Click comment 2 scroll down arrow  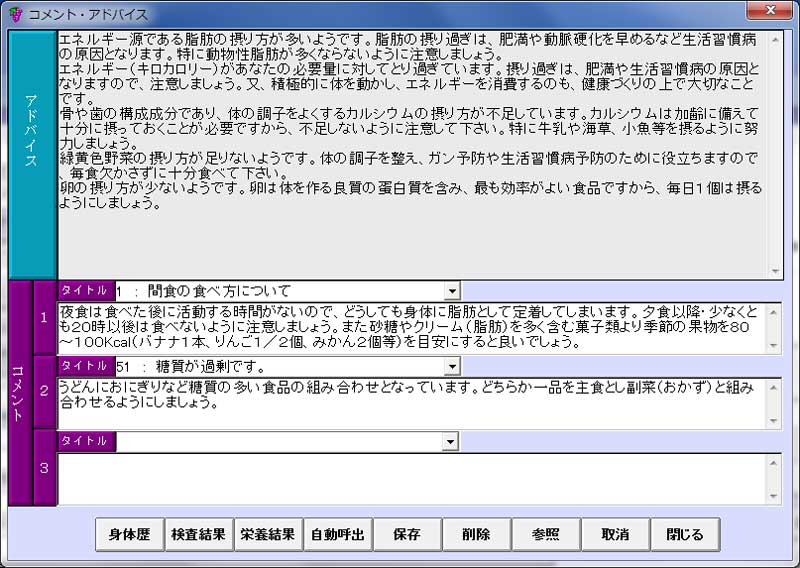point(773,421)
